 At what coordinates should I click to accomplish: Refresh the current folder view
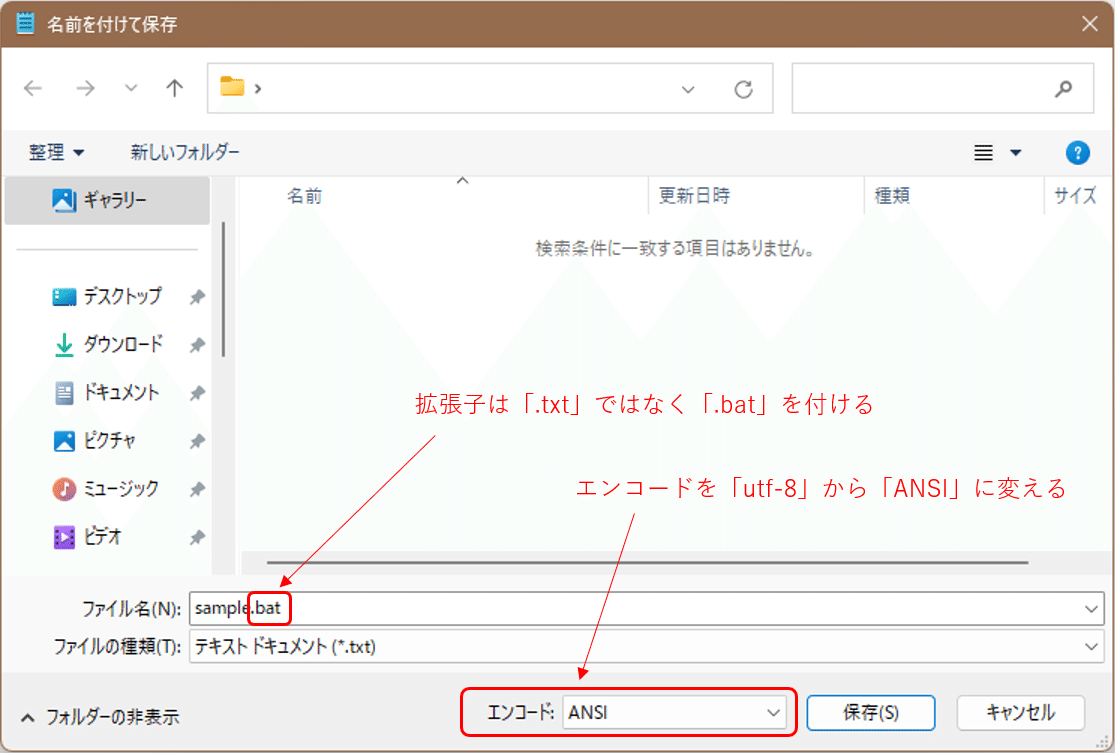click(x=744, y=88)
